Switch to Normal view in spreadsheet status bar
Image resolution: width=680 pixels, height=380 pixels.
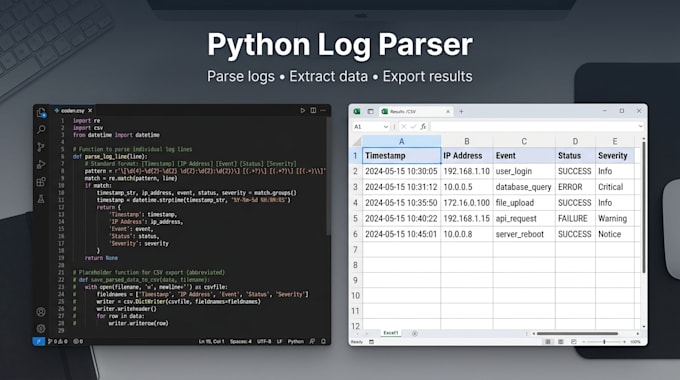point(548,342)
